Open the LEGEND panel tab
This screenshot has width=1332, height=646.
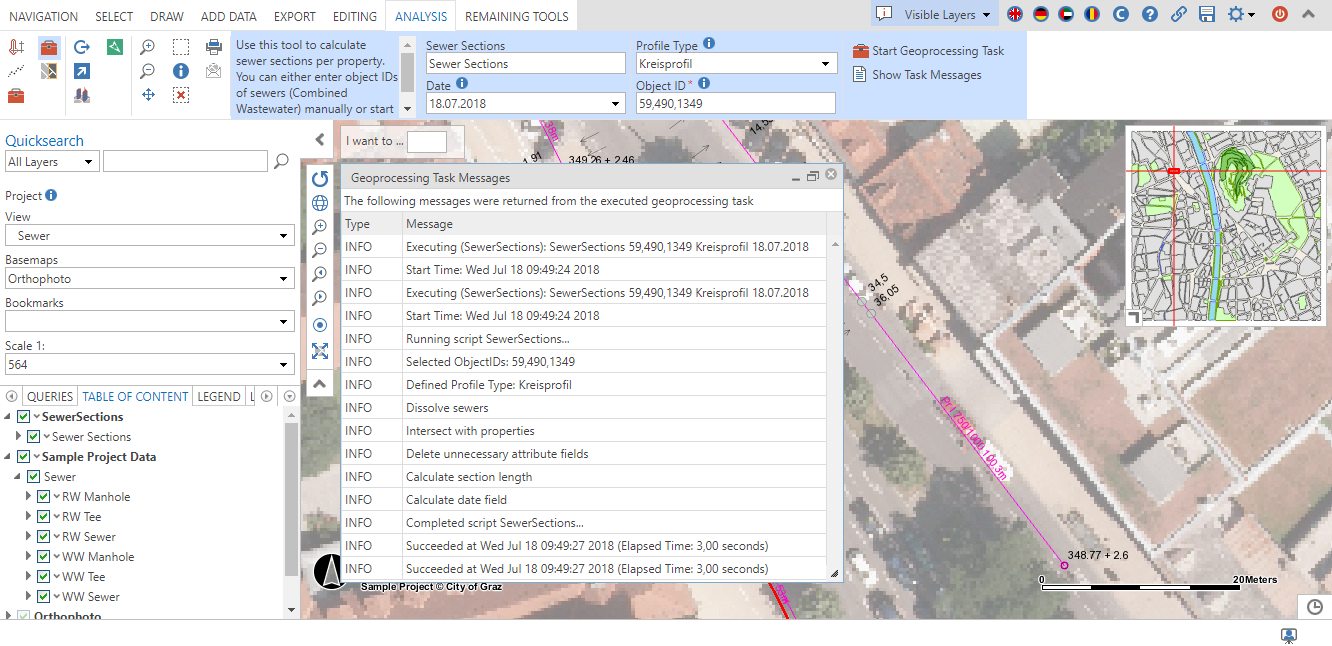click(219, 396)
